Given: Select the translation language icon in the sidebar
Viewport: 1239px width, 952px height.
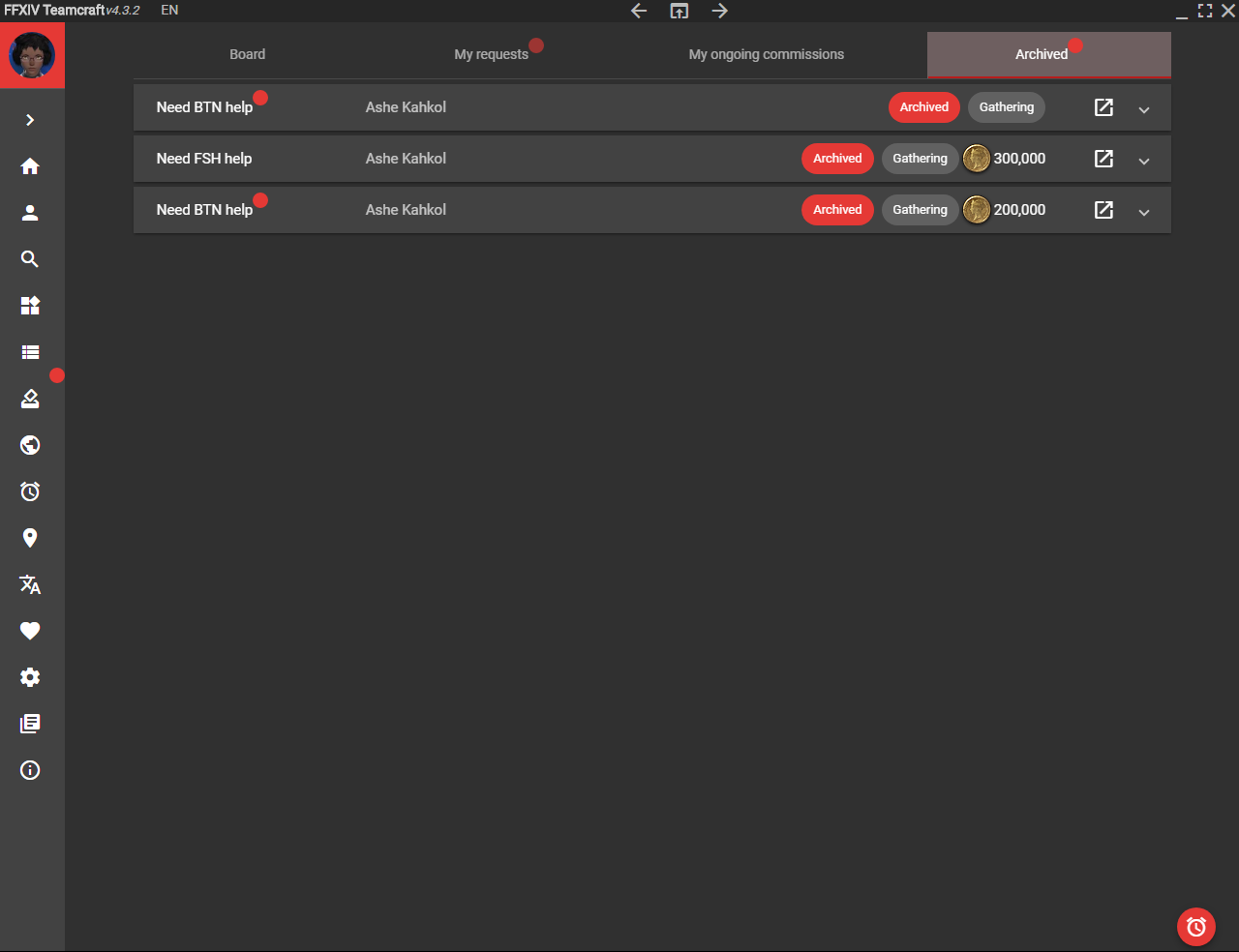Looking at the screenshot, I should click(30, 584).
